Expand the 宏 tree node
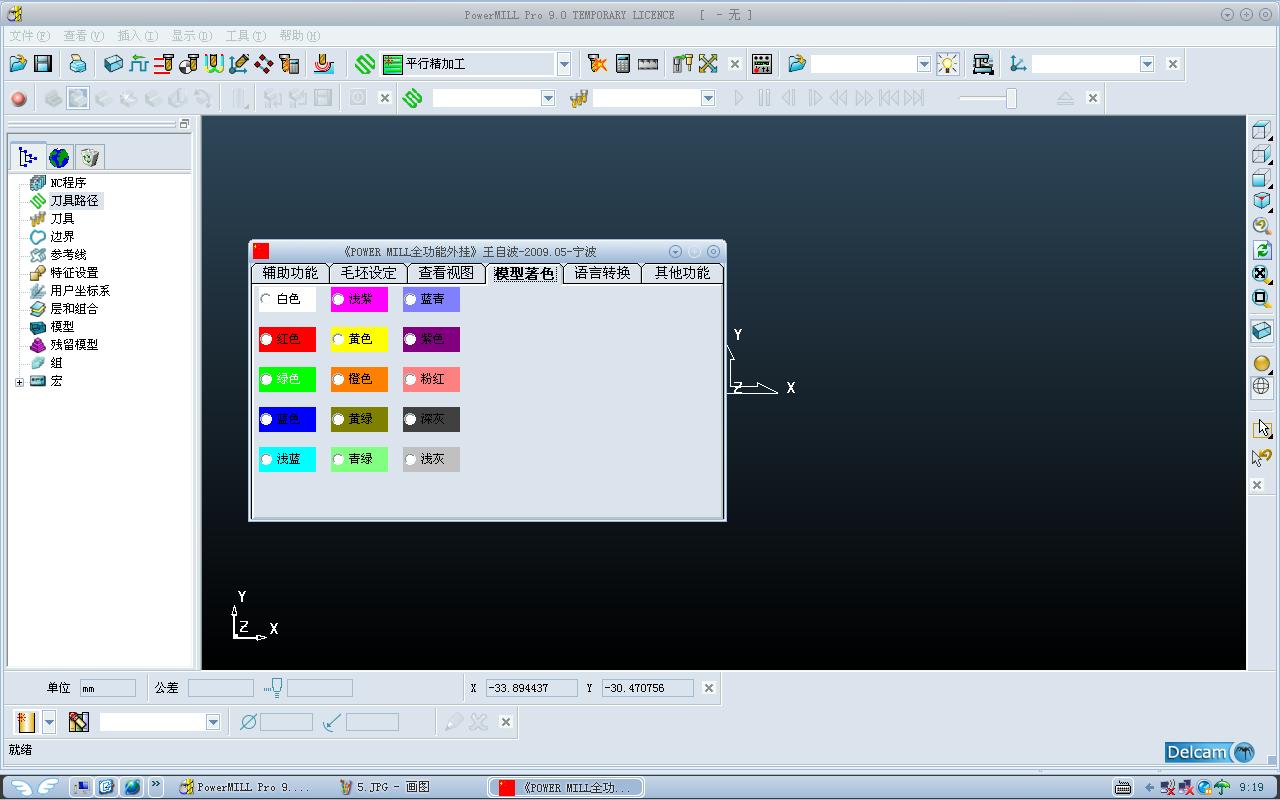Viewport: 1280px width, 800px height. click(x=19, y=381)
